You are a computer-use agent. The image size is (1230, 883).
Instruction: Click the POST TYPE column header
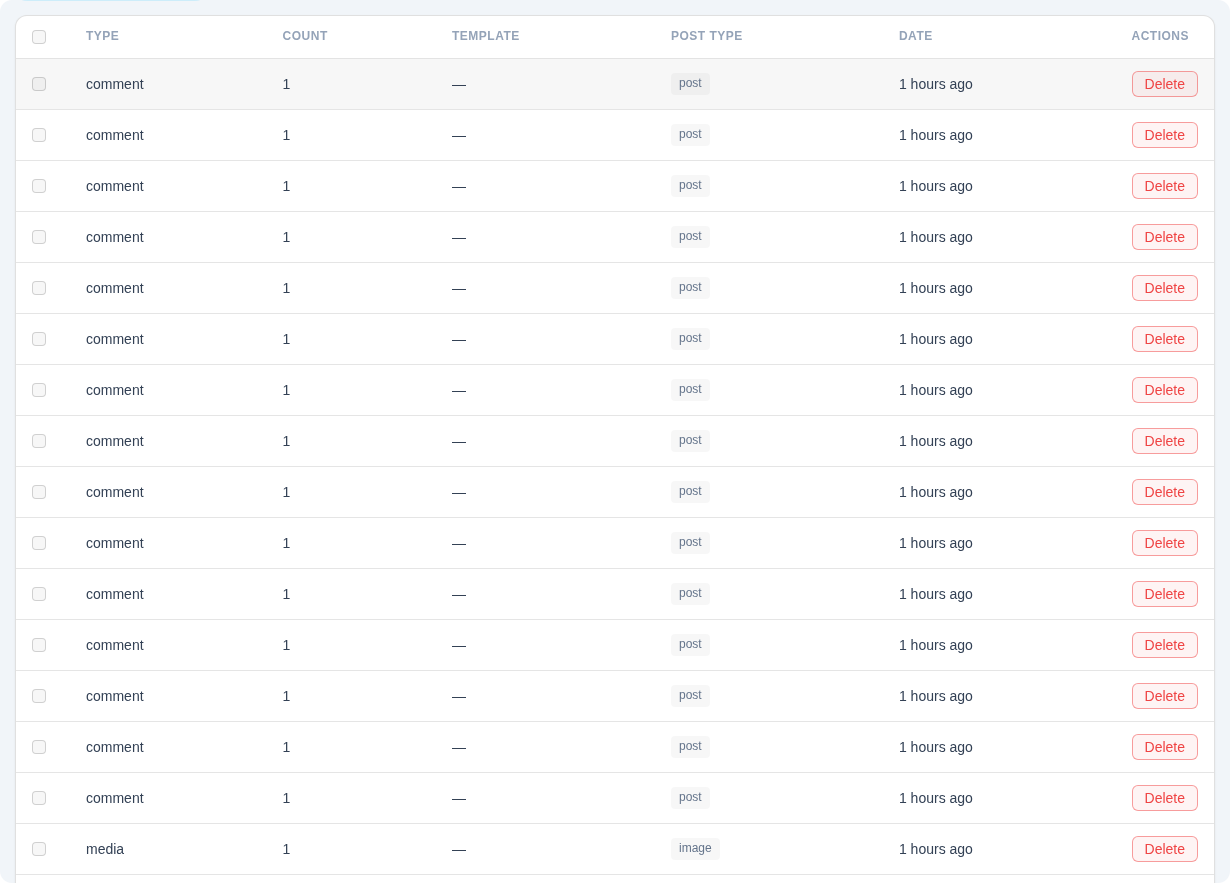pos(707,36)
